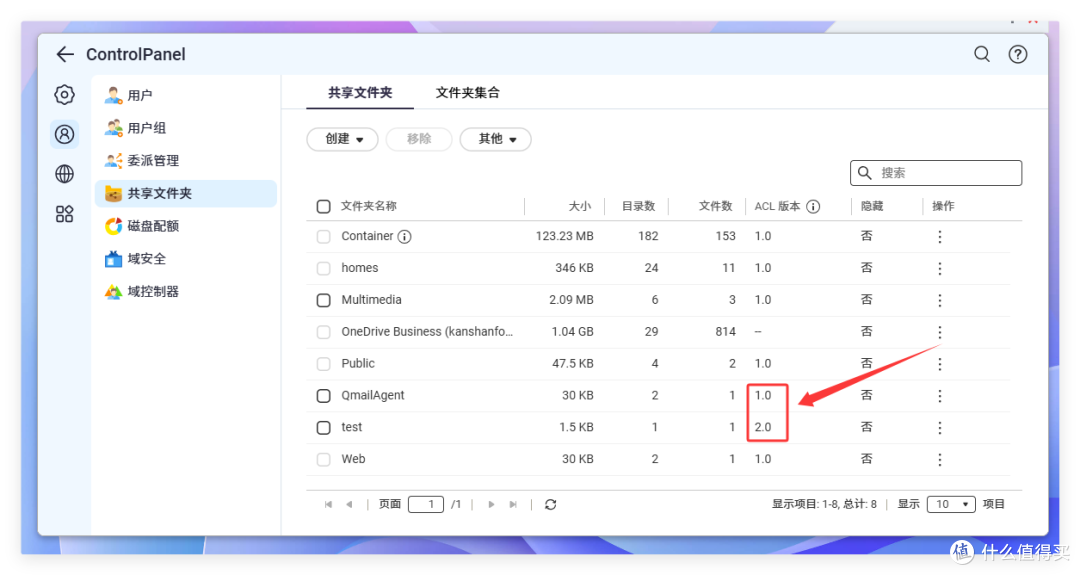Click the 123.23 MB size cell

565,236
